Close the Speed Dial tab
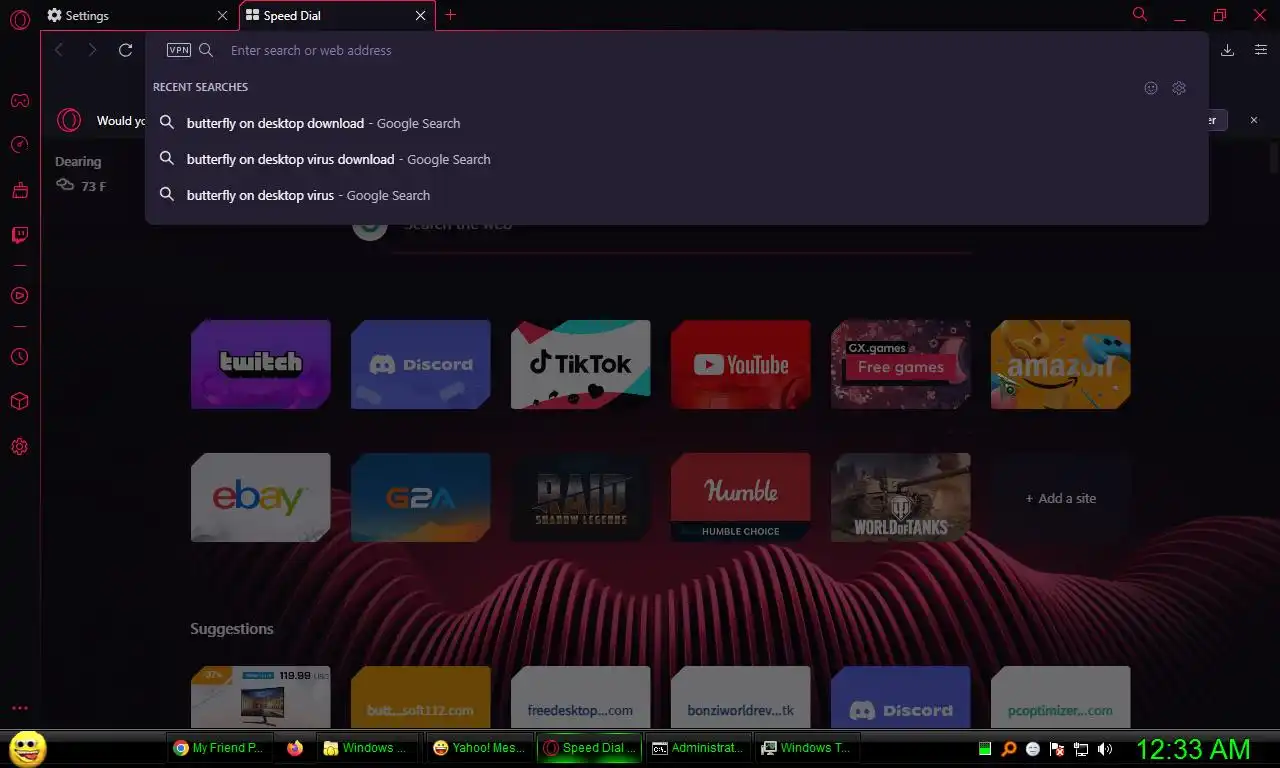The height and width of the screenshot is (768, 1280). (x=421, y=16)
